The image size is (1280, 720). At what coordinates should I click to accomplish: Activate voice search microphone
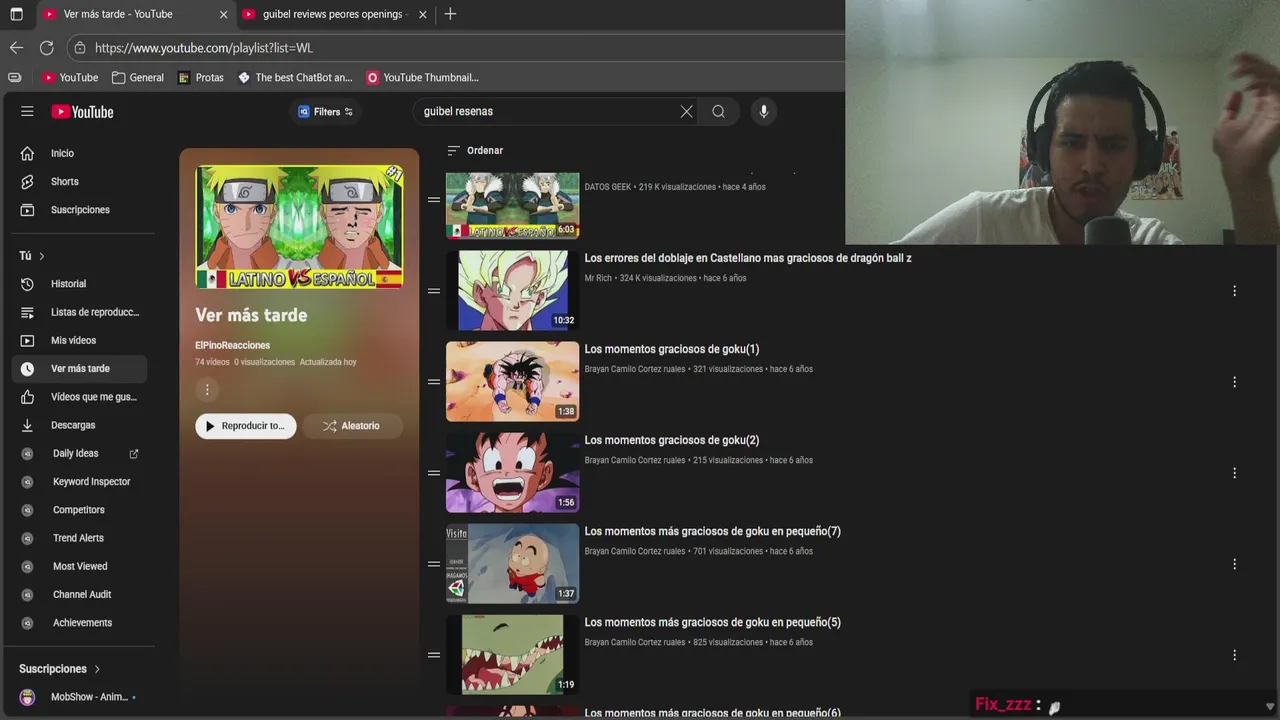(x=763, y=111)
